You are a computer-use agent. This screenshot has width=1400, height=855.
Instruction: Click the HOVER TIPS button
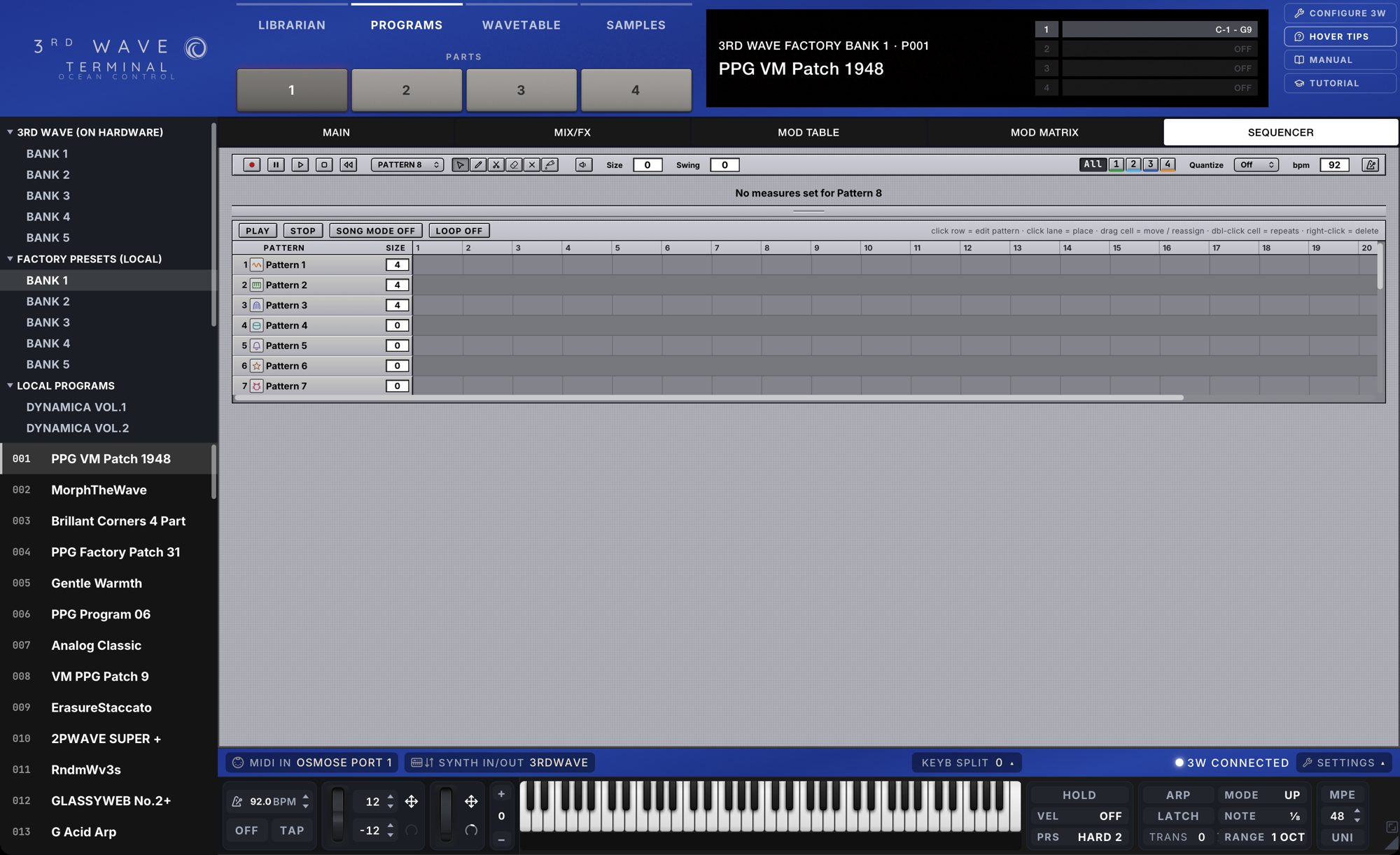click(x=1340, y=36)
